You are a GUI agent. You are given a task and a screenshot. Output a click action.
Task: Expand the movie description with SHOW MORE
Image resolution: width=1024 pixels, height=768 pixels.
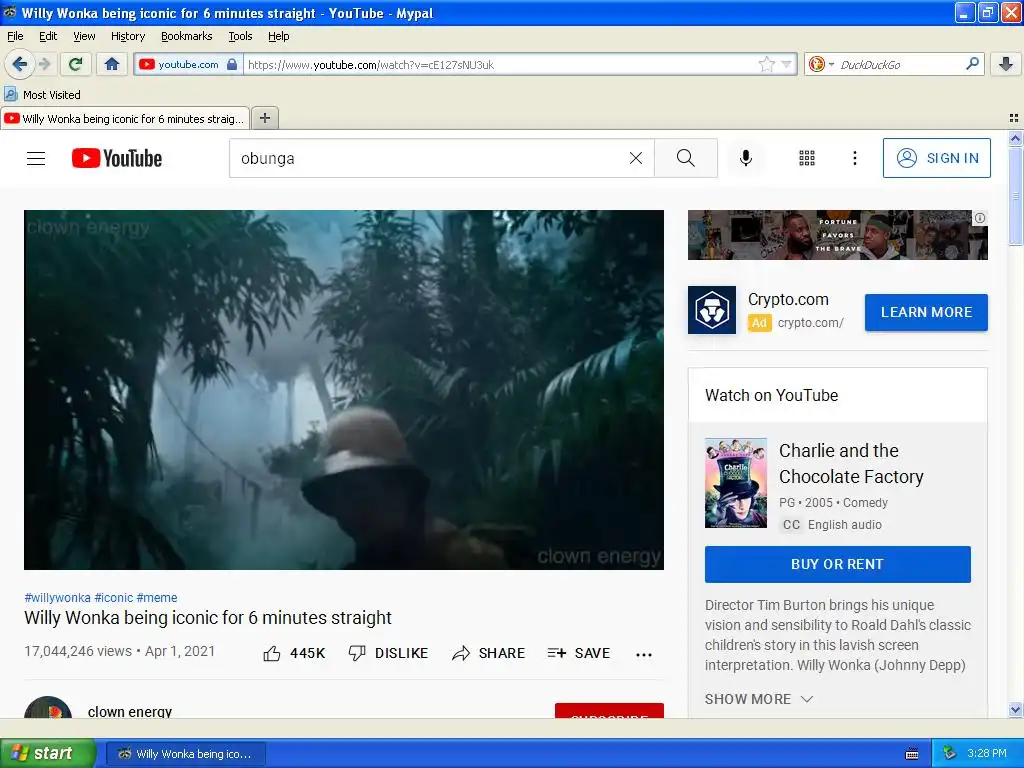[759, 699]
